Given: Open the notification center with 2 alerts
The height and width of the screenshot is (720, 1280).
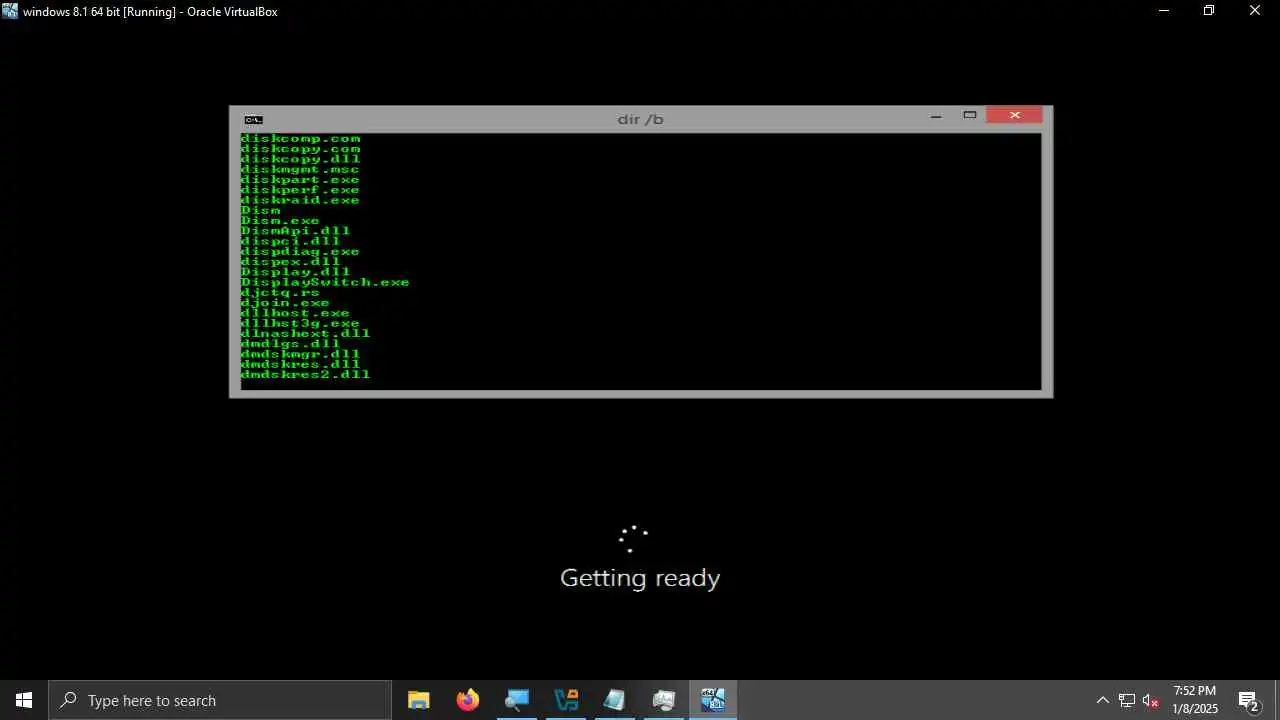Looking at the screenshot, I should point(1248,700).
